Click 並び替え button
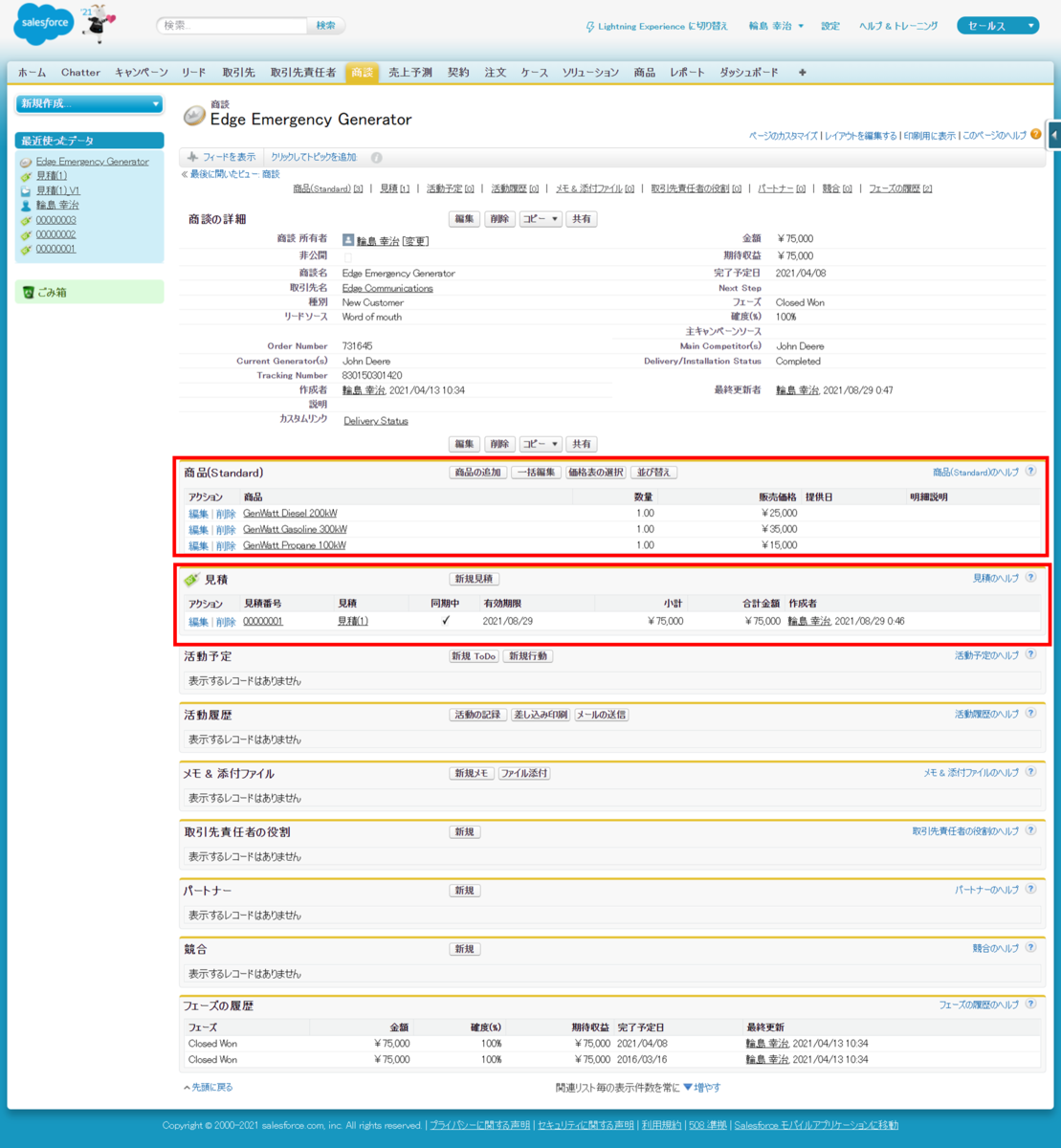Screen dimensions: 1061x1148 point(654,473)
